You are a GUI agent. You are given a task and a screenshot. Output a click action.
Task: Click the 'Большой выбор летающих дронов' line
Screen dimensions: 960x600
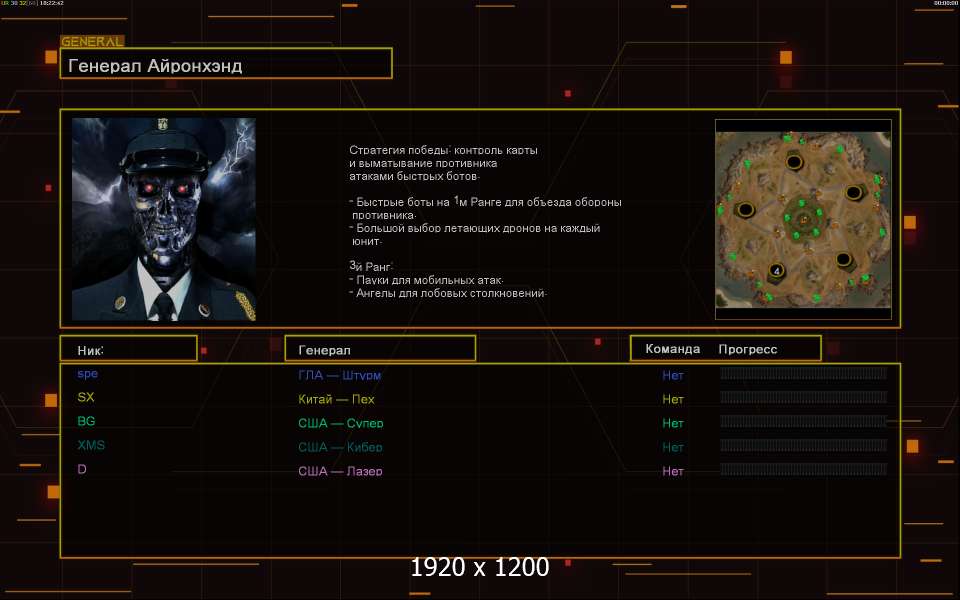click(x=474, y=228)
